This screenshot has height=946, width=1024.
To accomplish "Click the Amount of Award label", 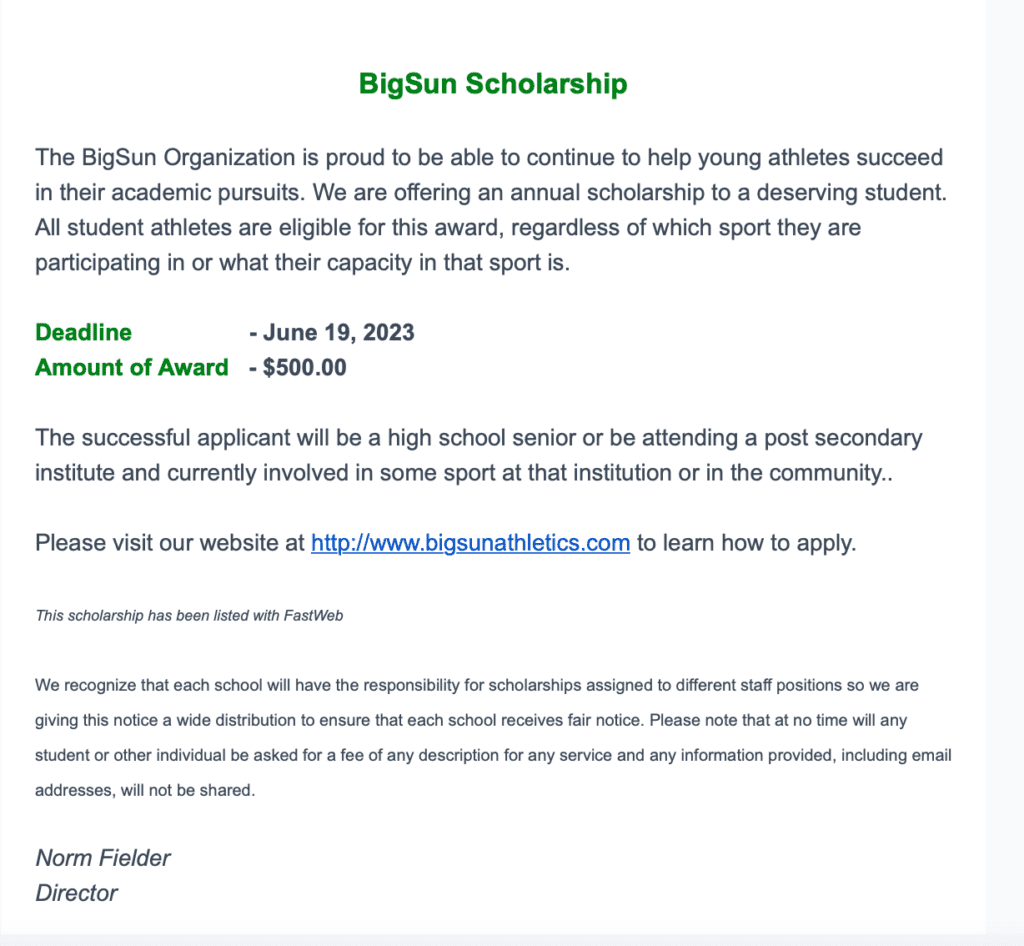I will [x=131, y=367].
